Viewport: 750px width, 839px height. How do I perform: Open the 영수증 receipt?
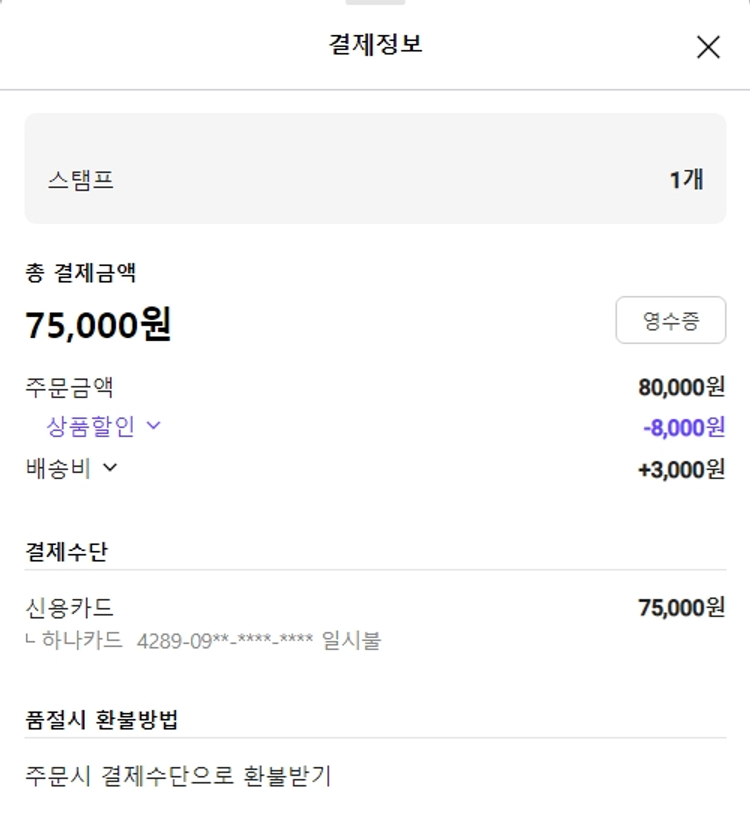(670, 320)
